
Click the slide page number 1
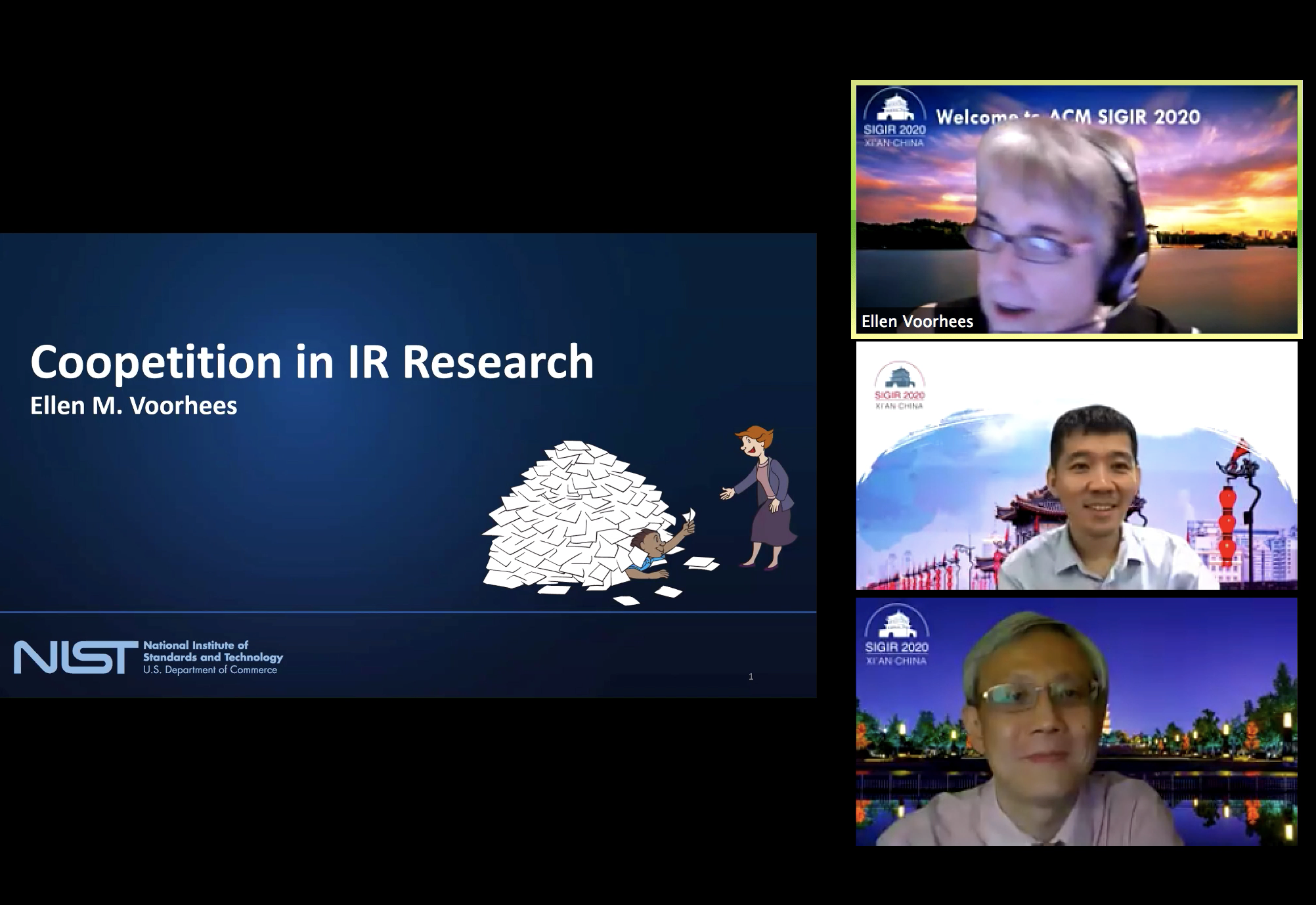(751, 676)
